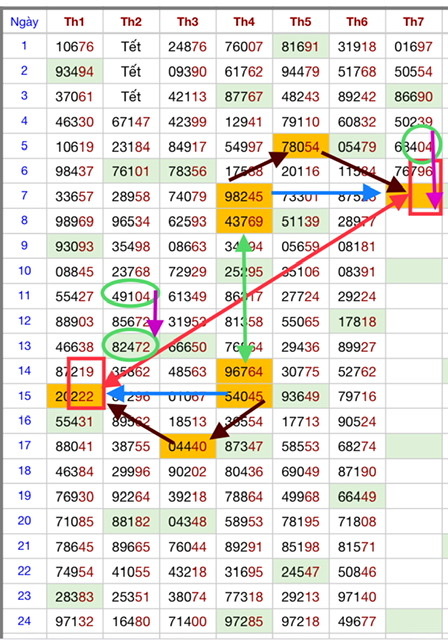Screen dimensions: 448x640
Task: Click cell 86690 in Th7 column
Action: coord(413,96)
